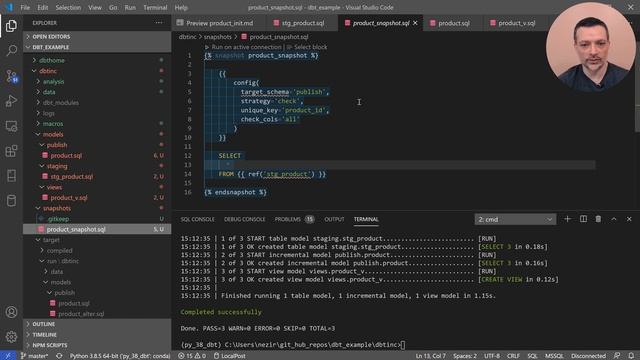Image resolution: width=640 pixels, height=360 pixels.
Task: Click editor line 13 in code
Action: (400, 165)
